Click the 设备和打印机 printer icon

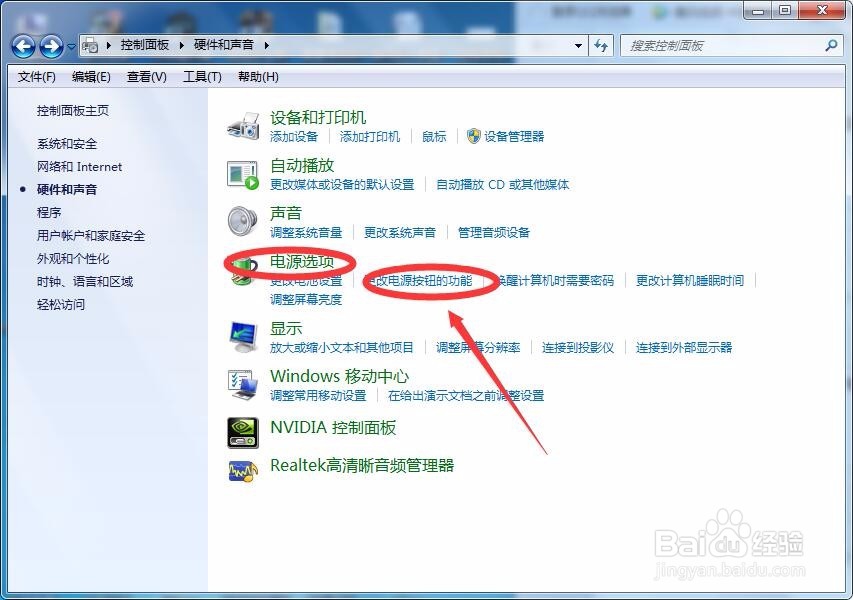[x=243, y=126]
